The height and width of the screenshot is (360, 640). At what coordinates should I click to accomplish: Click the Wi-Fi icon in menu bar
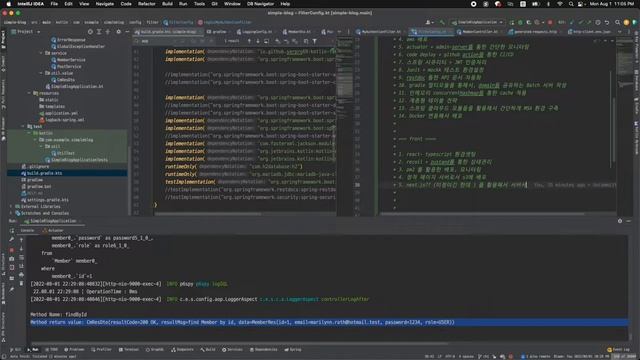click(x=560, y=4)
